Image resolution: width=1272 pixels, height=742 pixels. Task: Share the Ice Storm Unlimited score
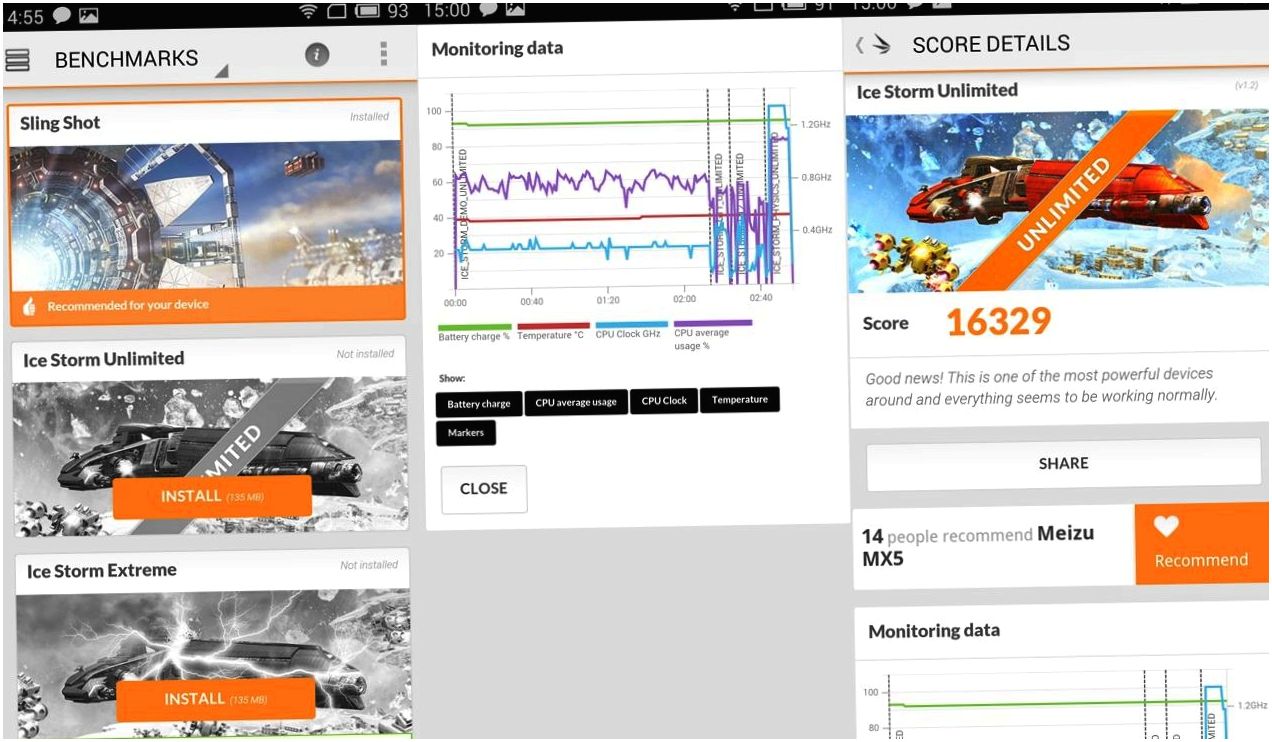point(1063,463)
